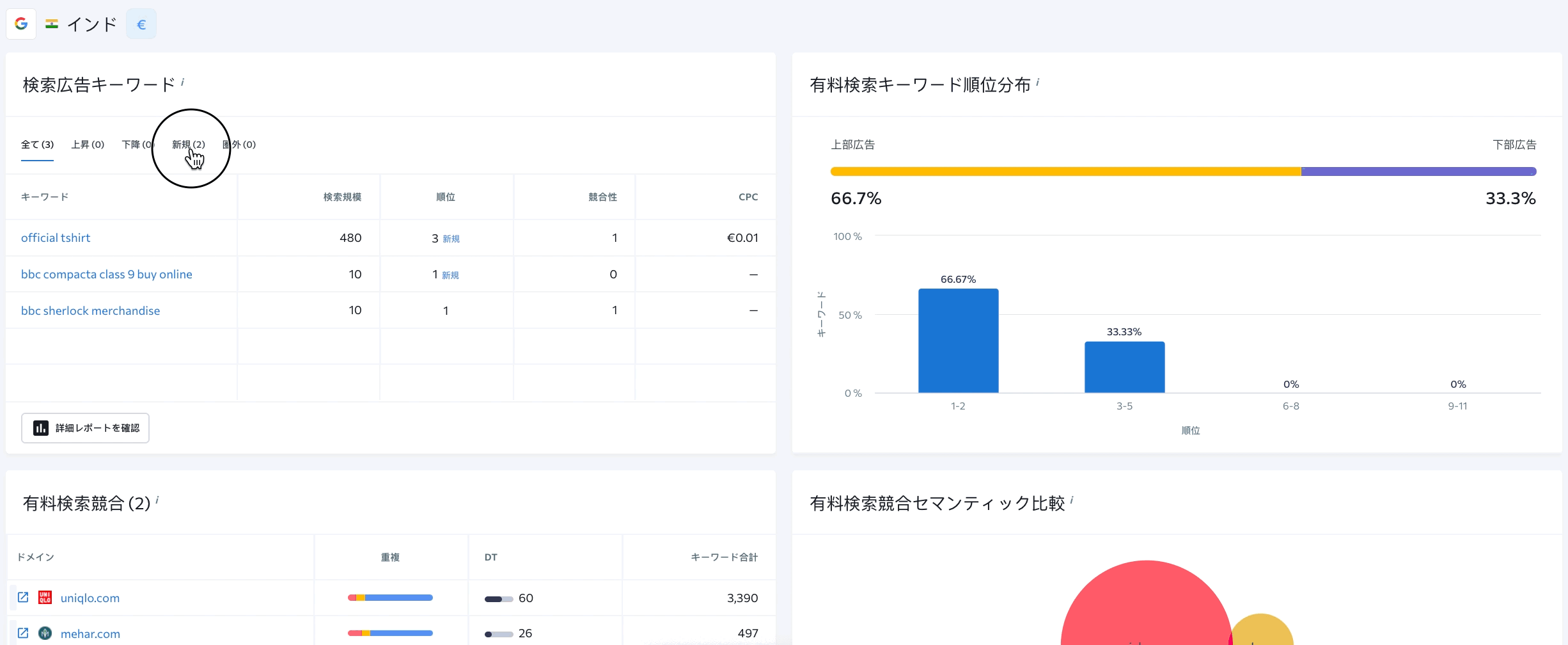1568x645 pixels.
Task: Click info icon beside 検索広告キーワード title
Action: (x=183, y=82)
